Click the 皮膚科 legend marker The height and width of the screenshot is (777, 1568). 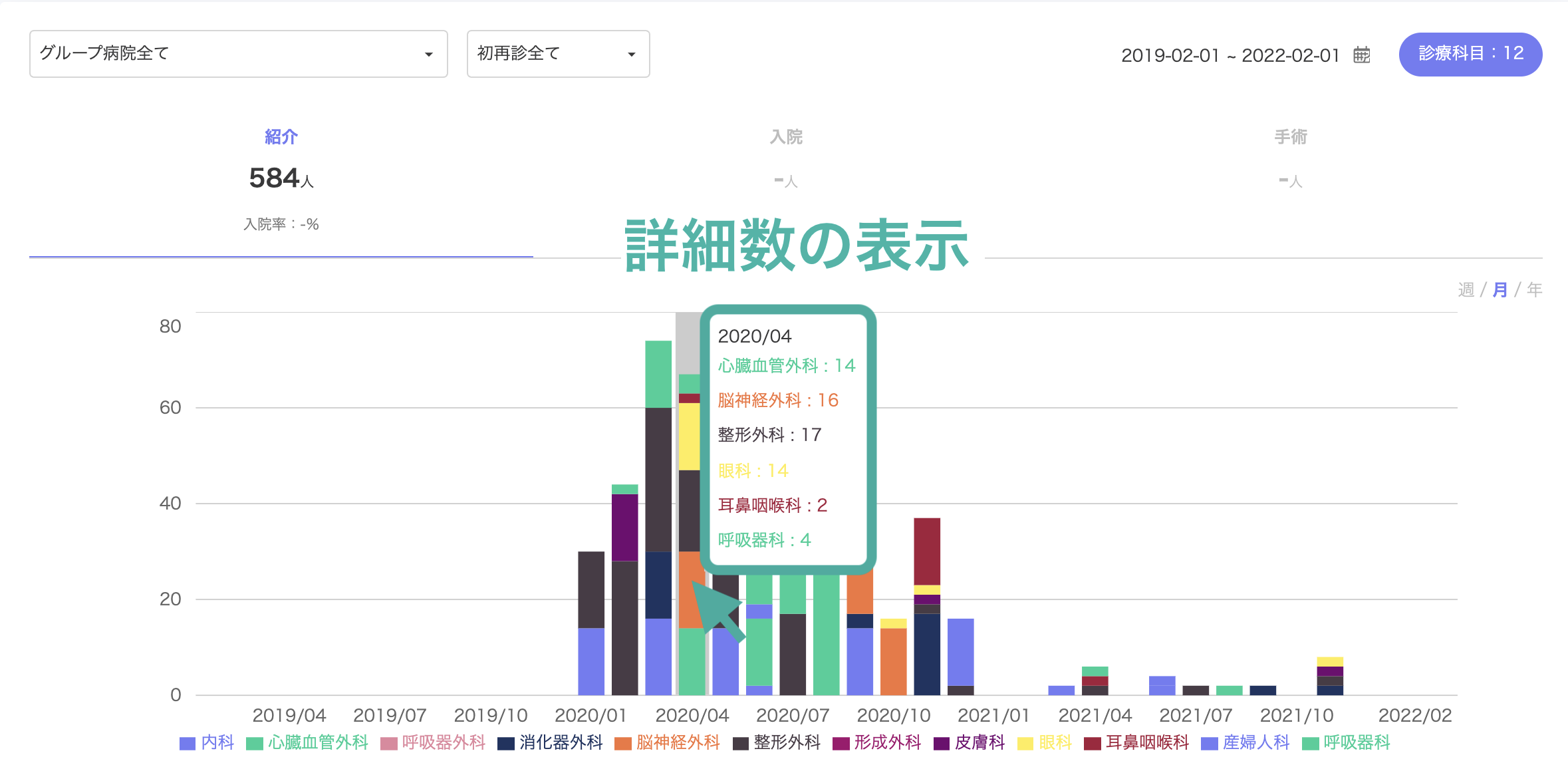coord(942,743)
